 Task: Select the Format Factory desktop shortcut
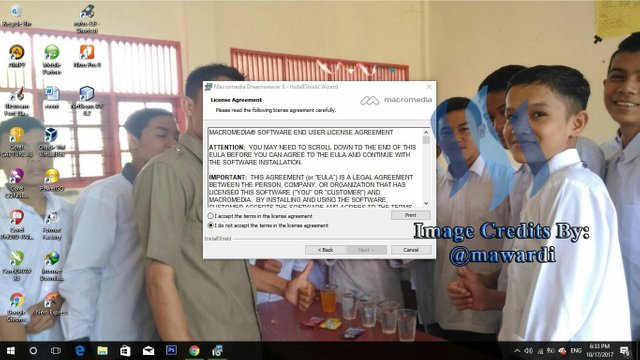click(52, 224)
